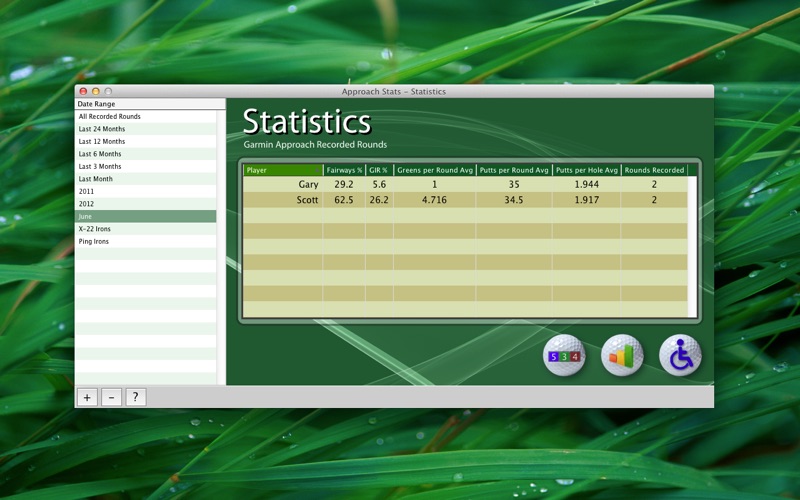Select Last Month range
The height and width of the screenshot is (500, 800).
pyautogui.click(x=145, y=179)
